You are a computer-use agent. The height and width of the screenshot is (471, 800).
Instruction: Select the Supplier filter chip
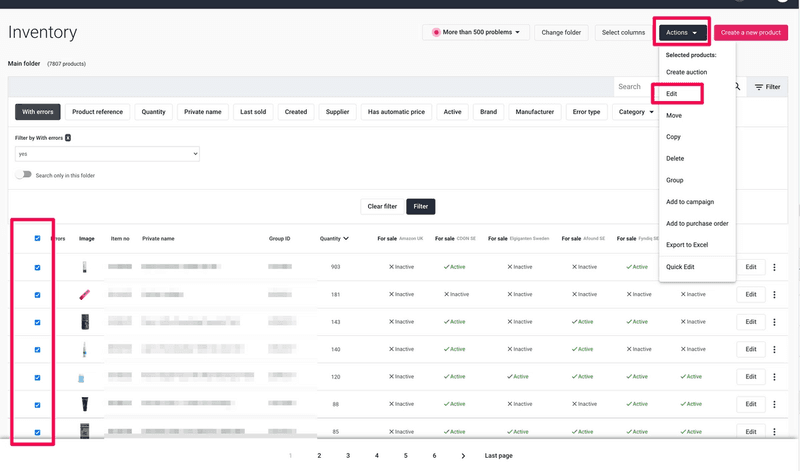click(337, 112)
